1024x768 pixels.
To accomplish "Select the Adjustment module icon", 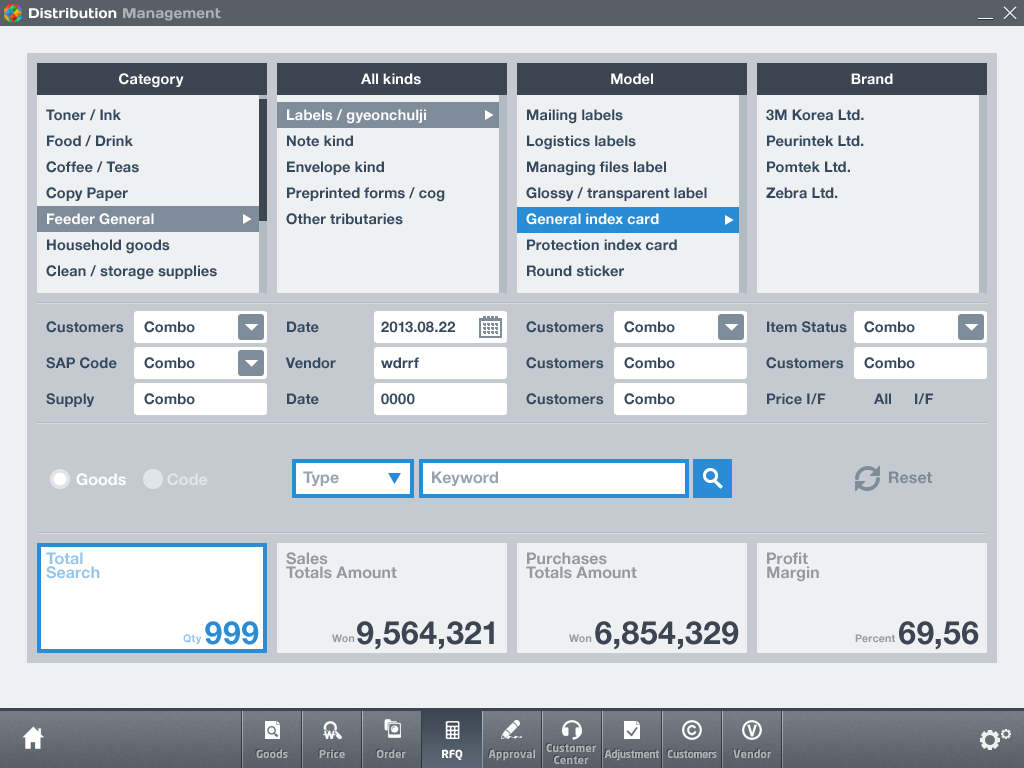I will [631, 737].
